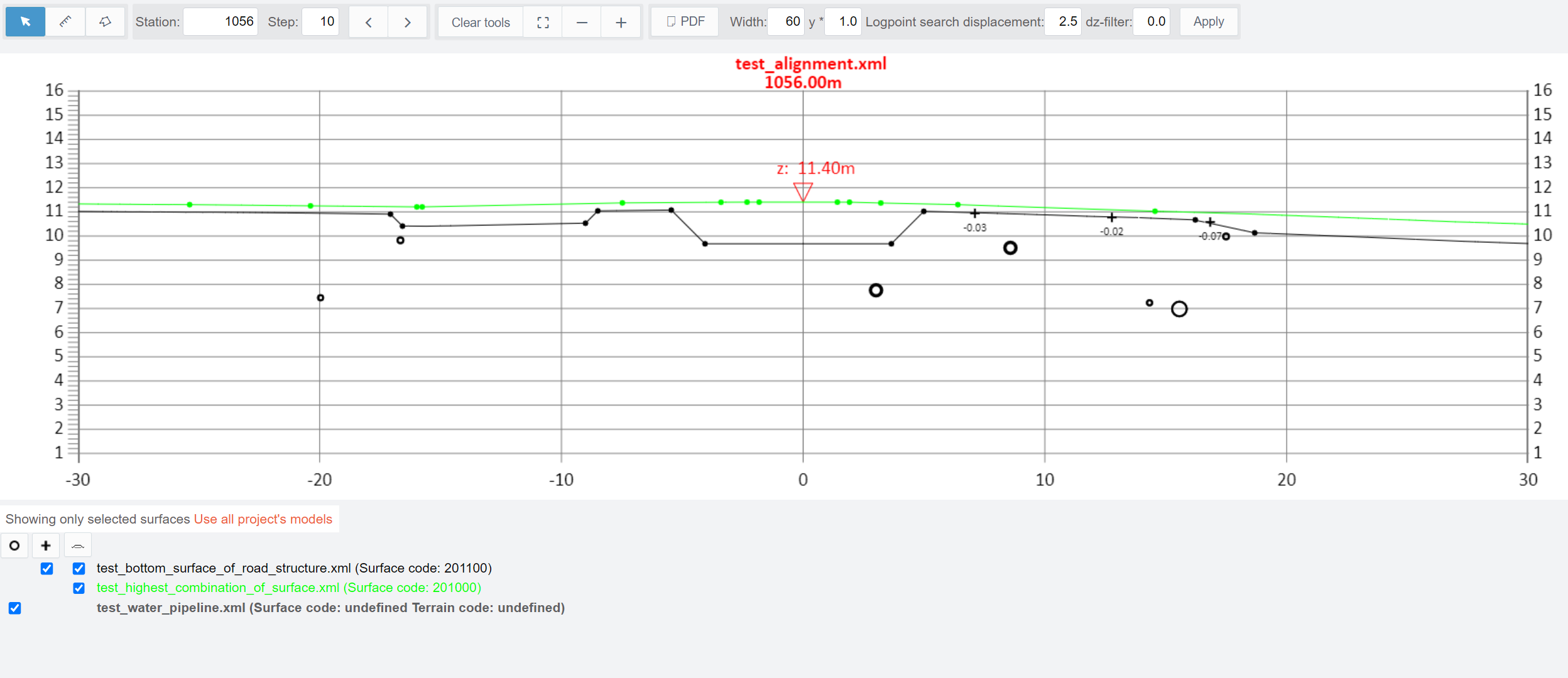
Task: Select the arrow pointer tool
Action: point(25,22)
